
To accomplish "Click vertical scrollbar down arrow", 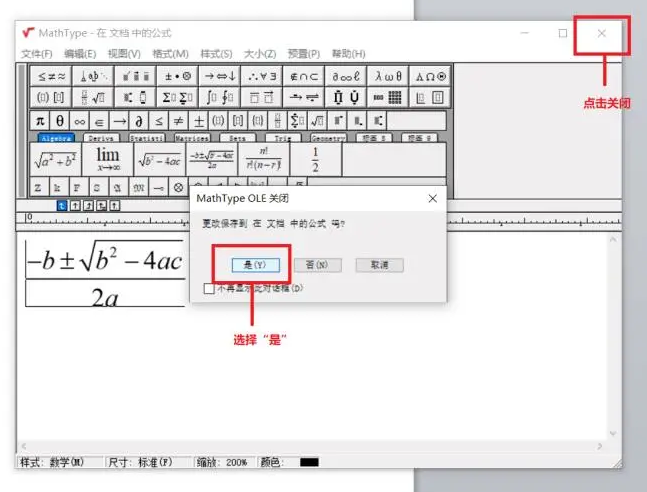I will pyautogui.click(x=613, y=433).
